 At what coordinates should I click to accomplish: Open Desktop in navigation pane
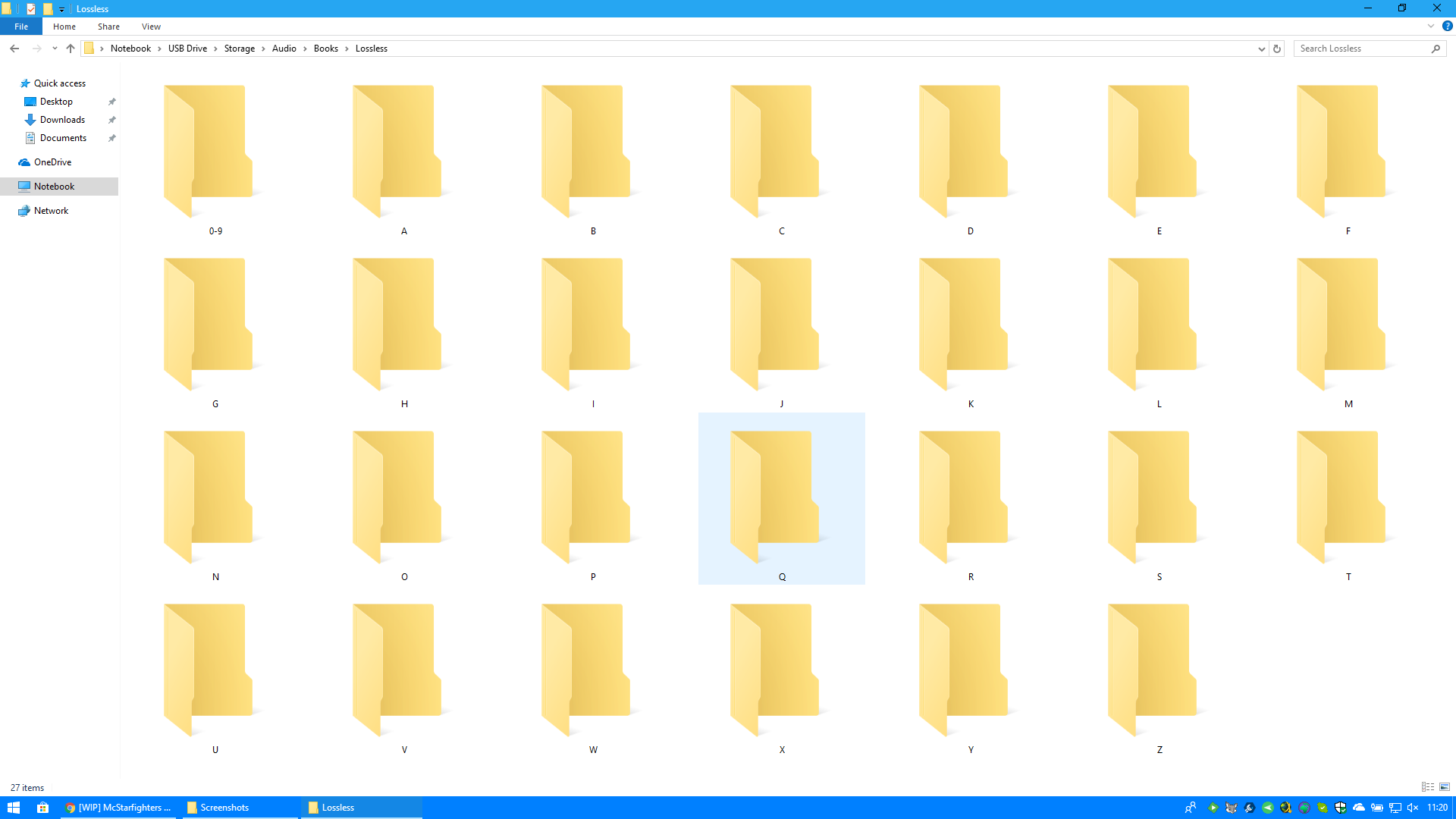[56, 102]
